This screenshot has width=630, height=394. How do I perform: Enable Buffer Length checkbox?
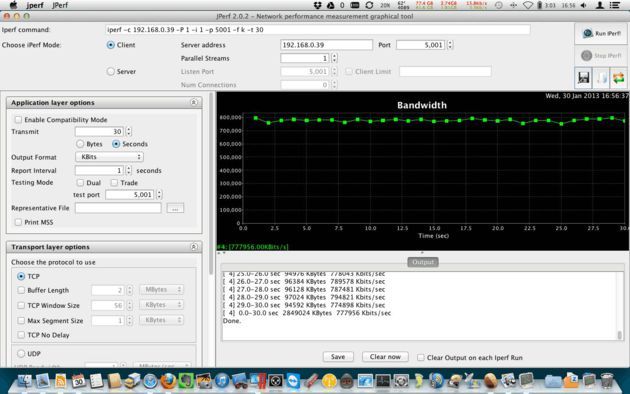tap(21, 290)
